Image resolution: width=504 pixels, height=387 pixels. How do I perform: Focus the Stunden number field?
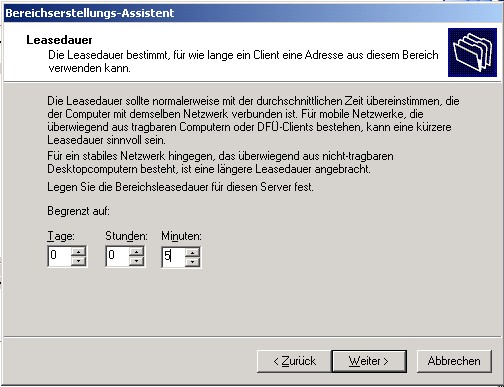(118, 256)
